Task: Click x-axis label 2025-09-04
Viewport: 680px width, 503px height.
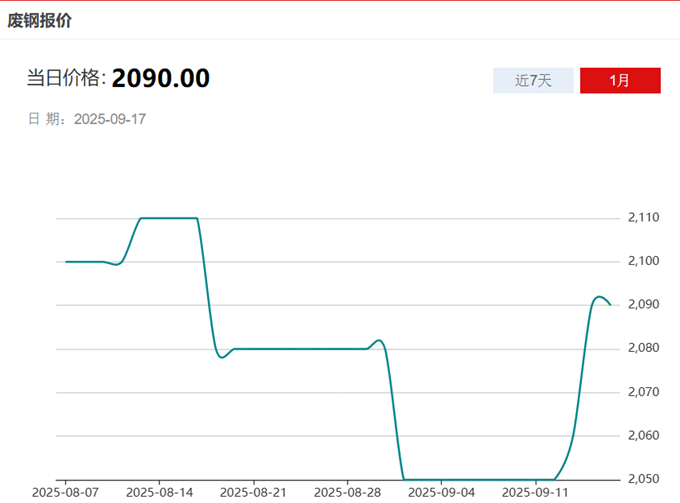Action: point(441,493)
